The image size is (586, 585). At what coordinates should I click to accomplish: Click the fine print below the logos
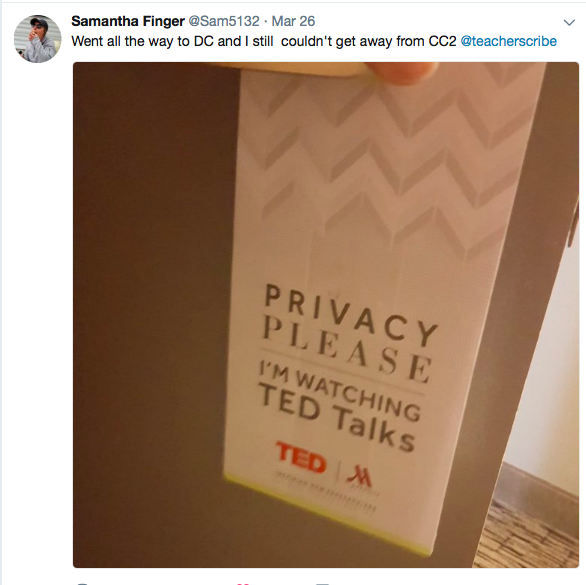point(326,493)
